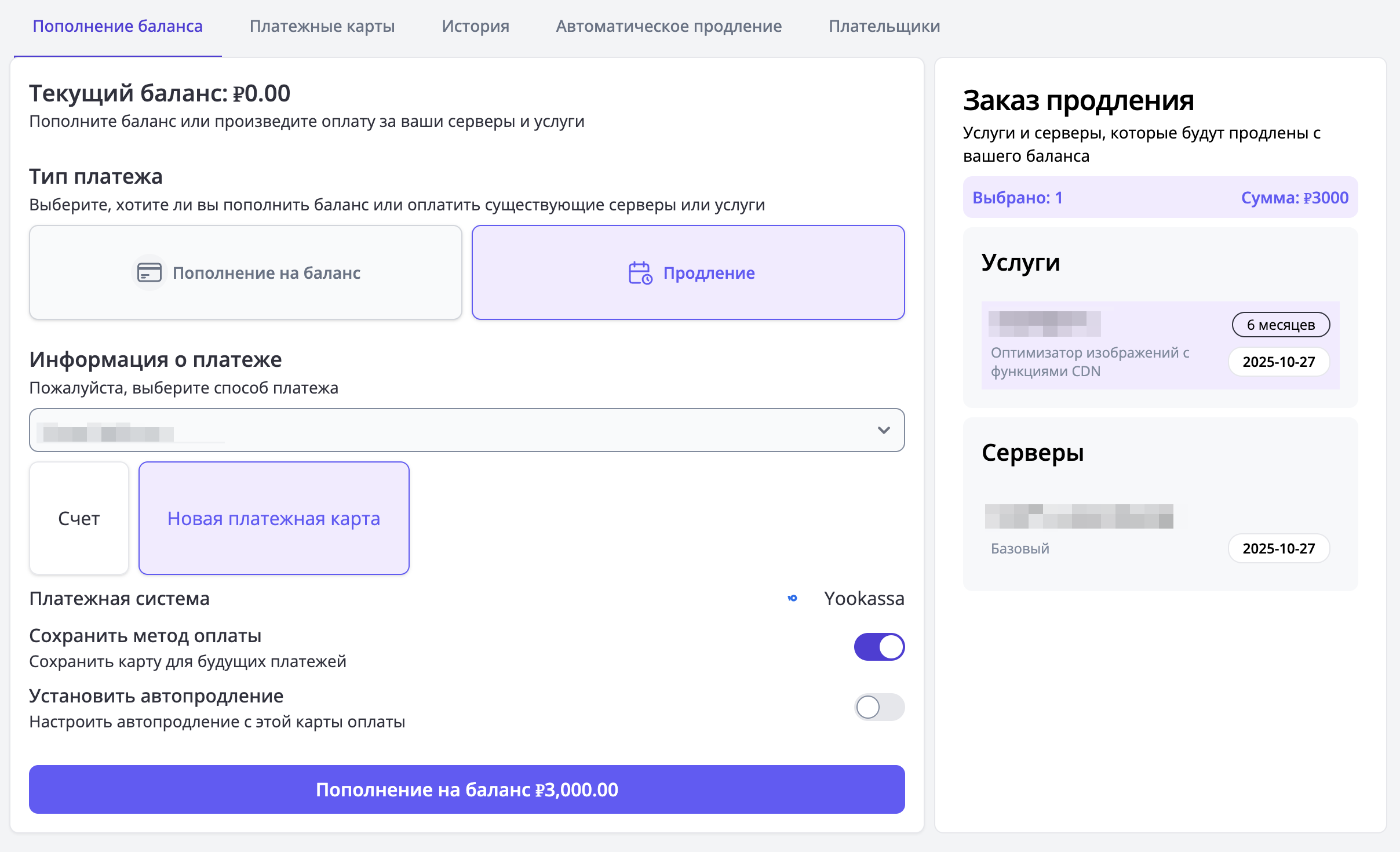
Task: Click the calendar renewal icon
Action: [640, 272]
